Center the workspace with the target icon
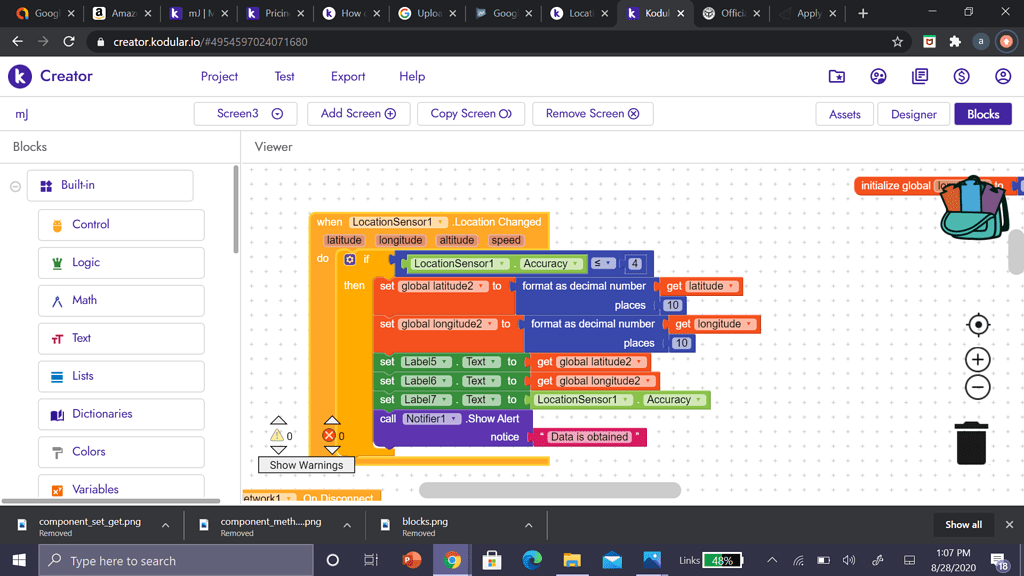The width and height of the screenshot is (1024, 576). coord(978,325)
